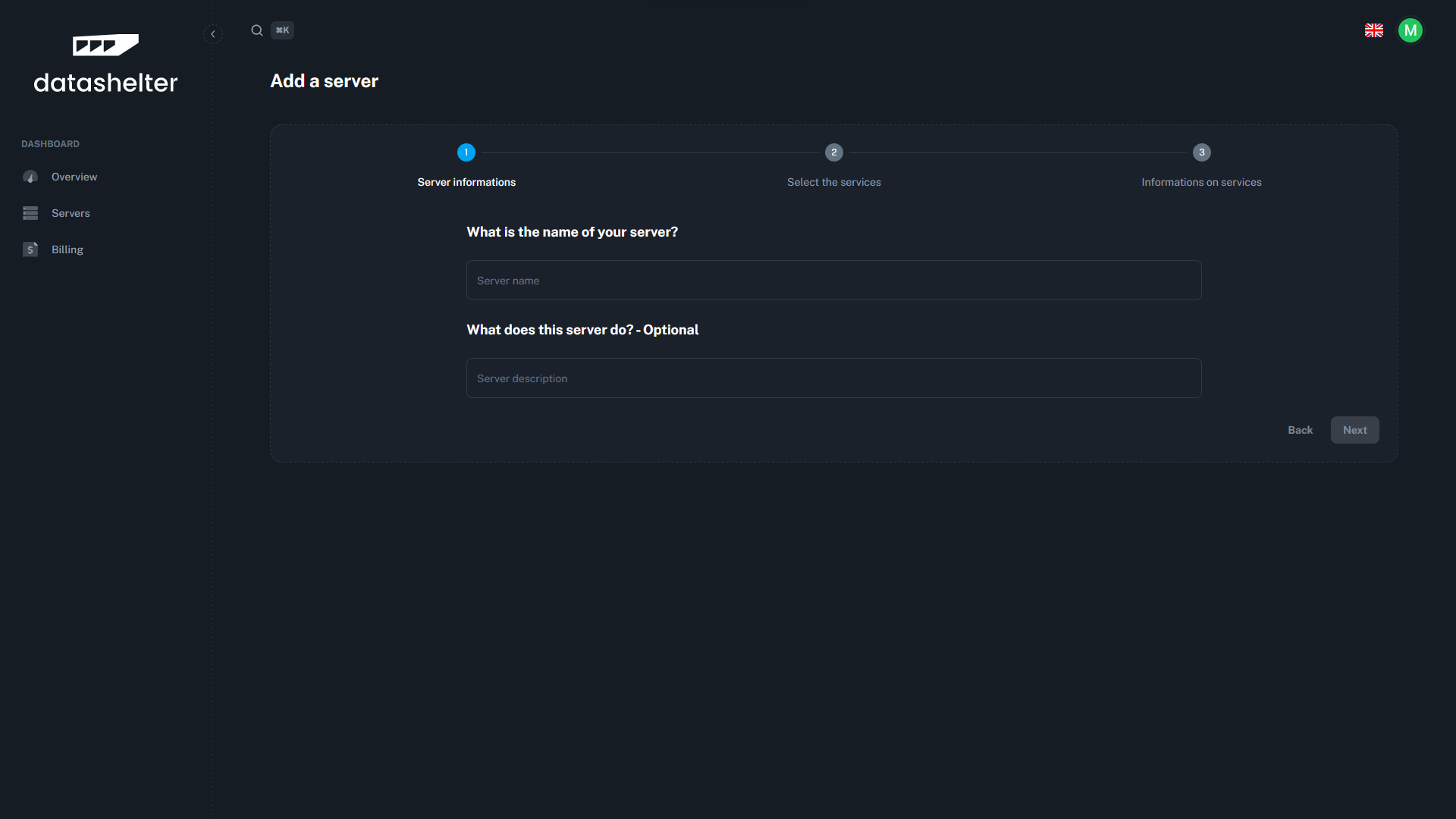Toggle the language selector dropdown
1456x819 pixels.
(1374, 30)
